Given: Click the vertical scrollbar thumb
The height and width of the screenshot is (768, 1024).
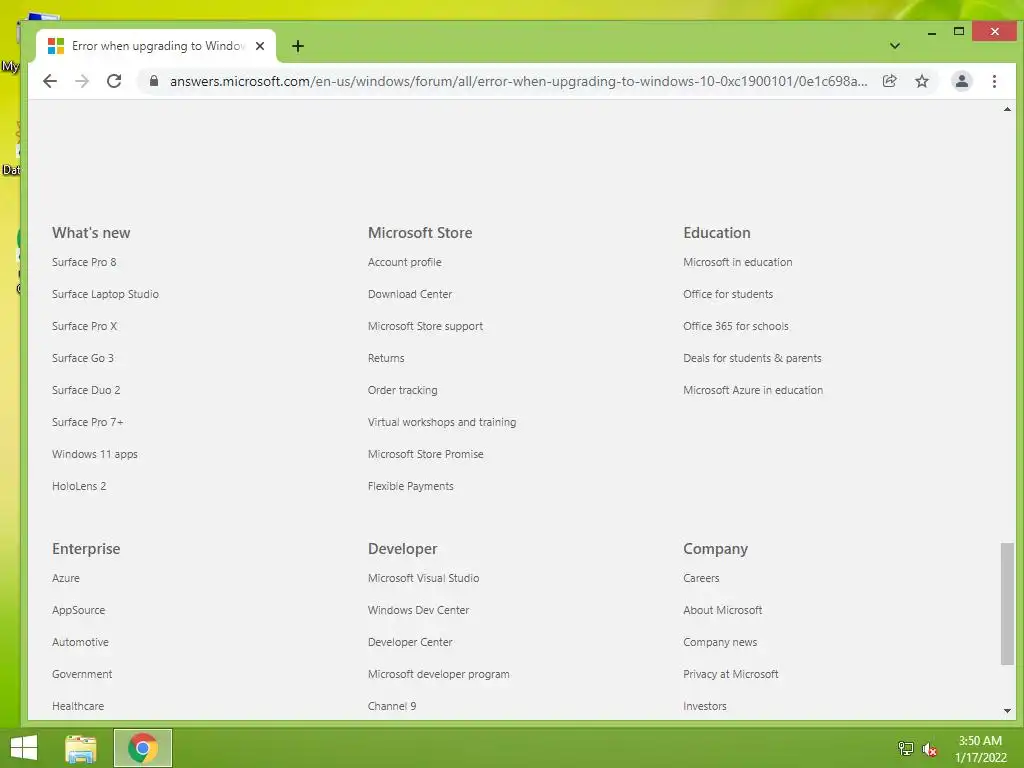Looking at the screenshot, I should click(1007, 603).
